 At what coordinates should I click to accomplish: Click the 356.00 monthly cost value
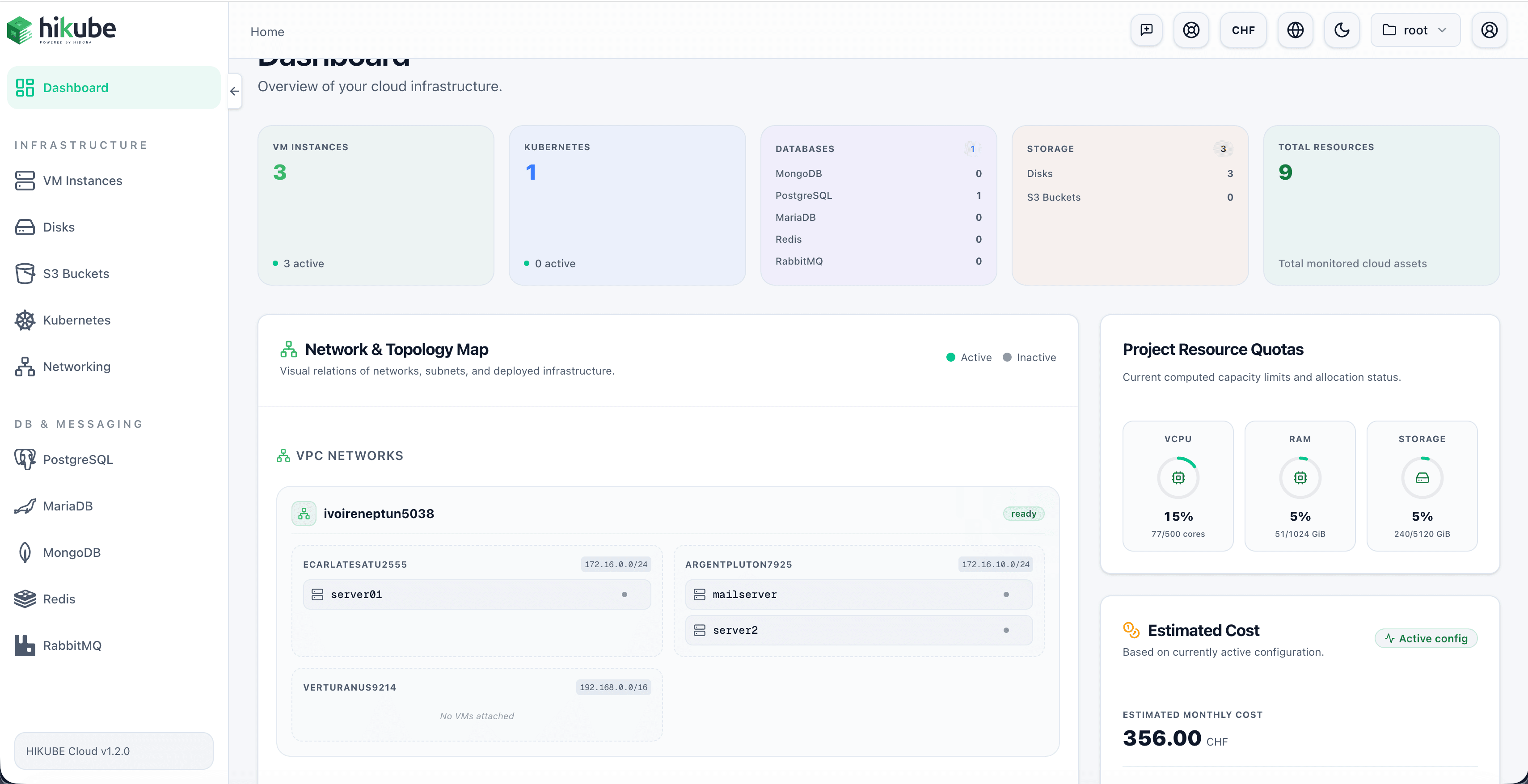1162,738
